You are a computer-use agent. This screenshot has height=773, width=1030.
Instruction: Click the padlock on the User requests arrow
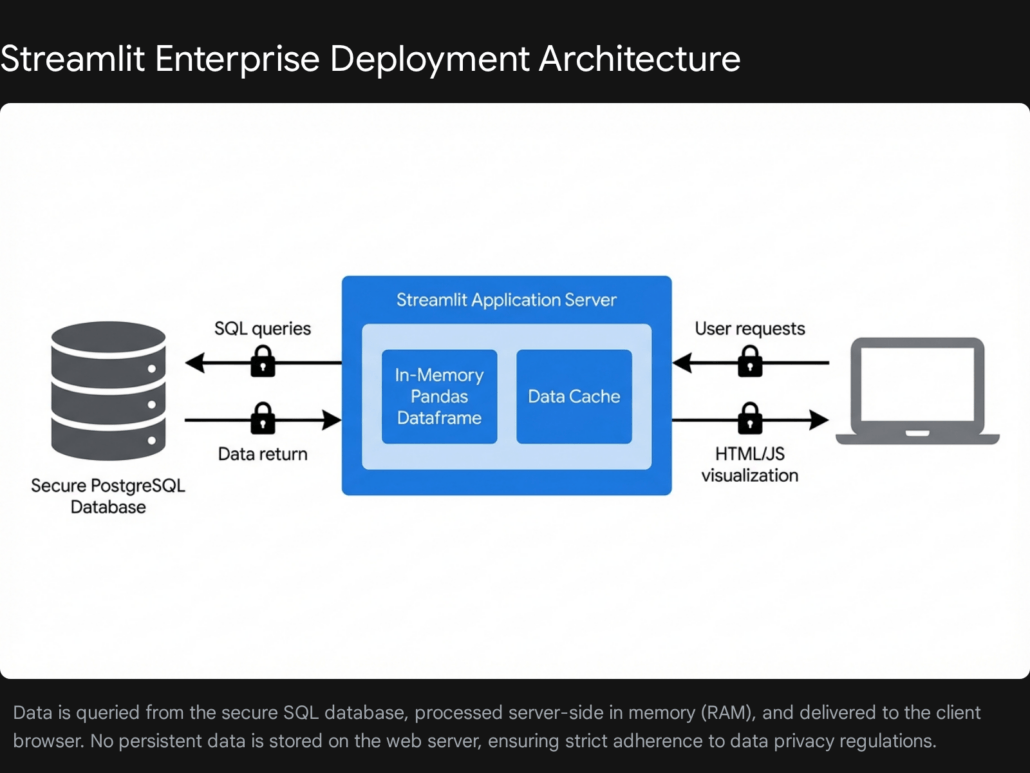coord(750,361)
